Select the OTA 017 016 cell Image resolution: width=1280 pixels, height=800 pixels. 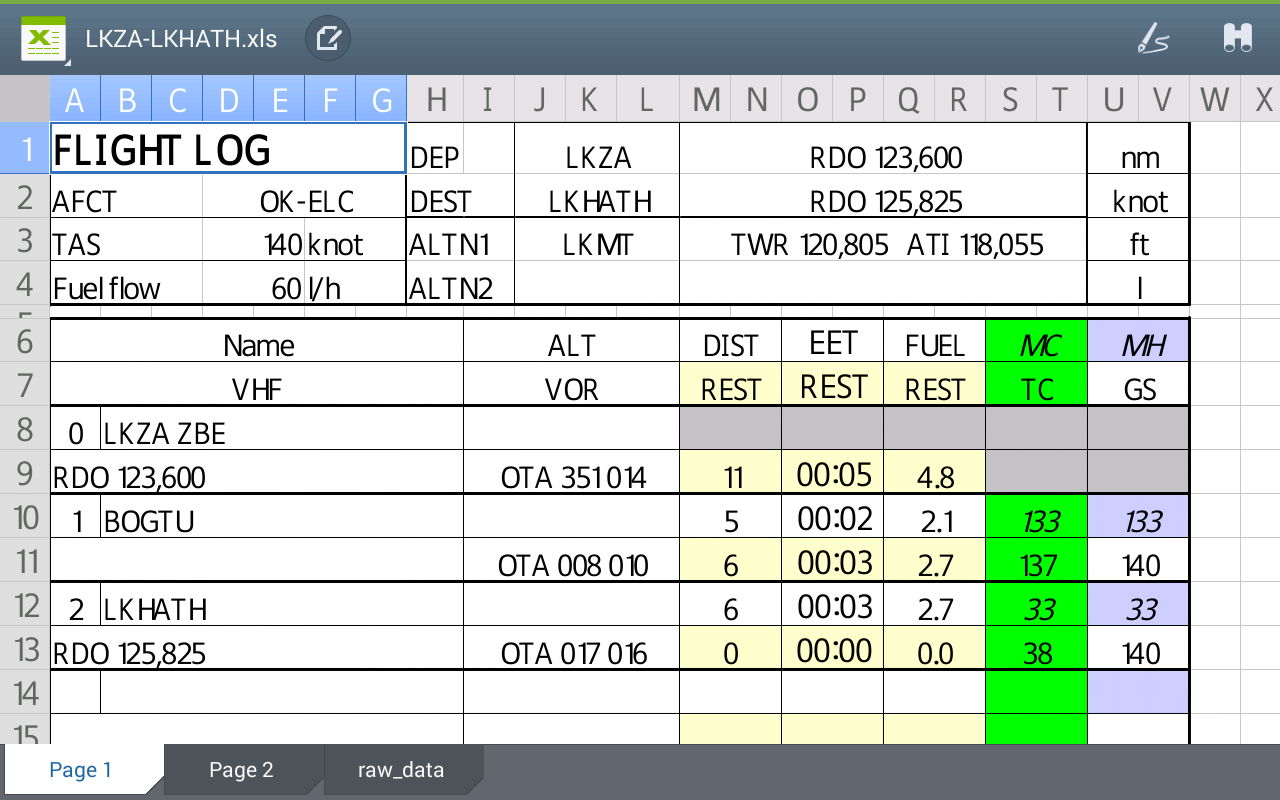(x=572, y=650)
